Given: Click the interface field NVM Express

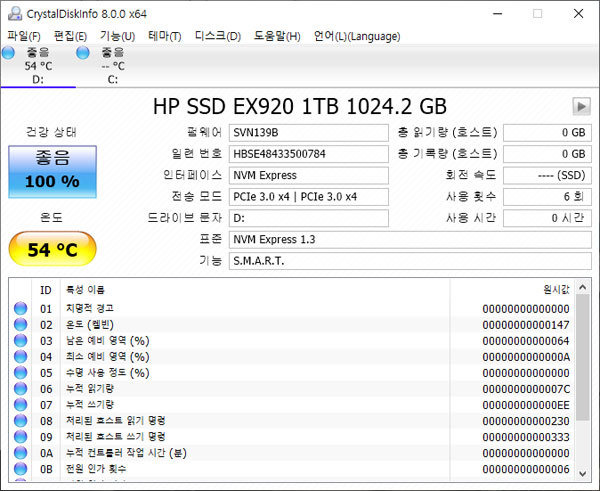Looking at the screenshot, I should 309,175.
